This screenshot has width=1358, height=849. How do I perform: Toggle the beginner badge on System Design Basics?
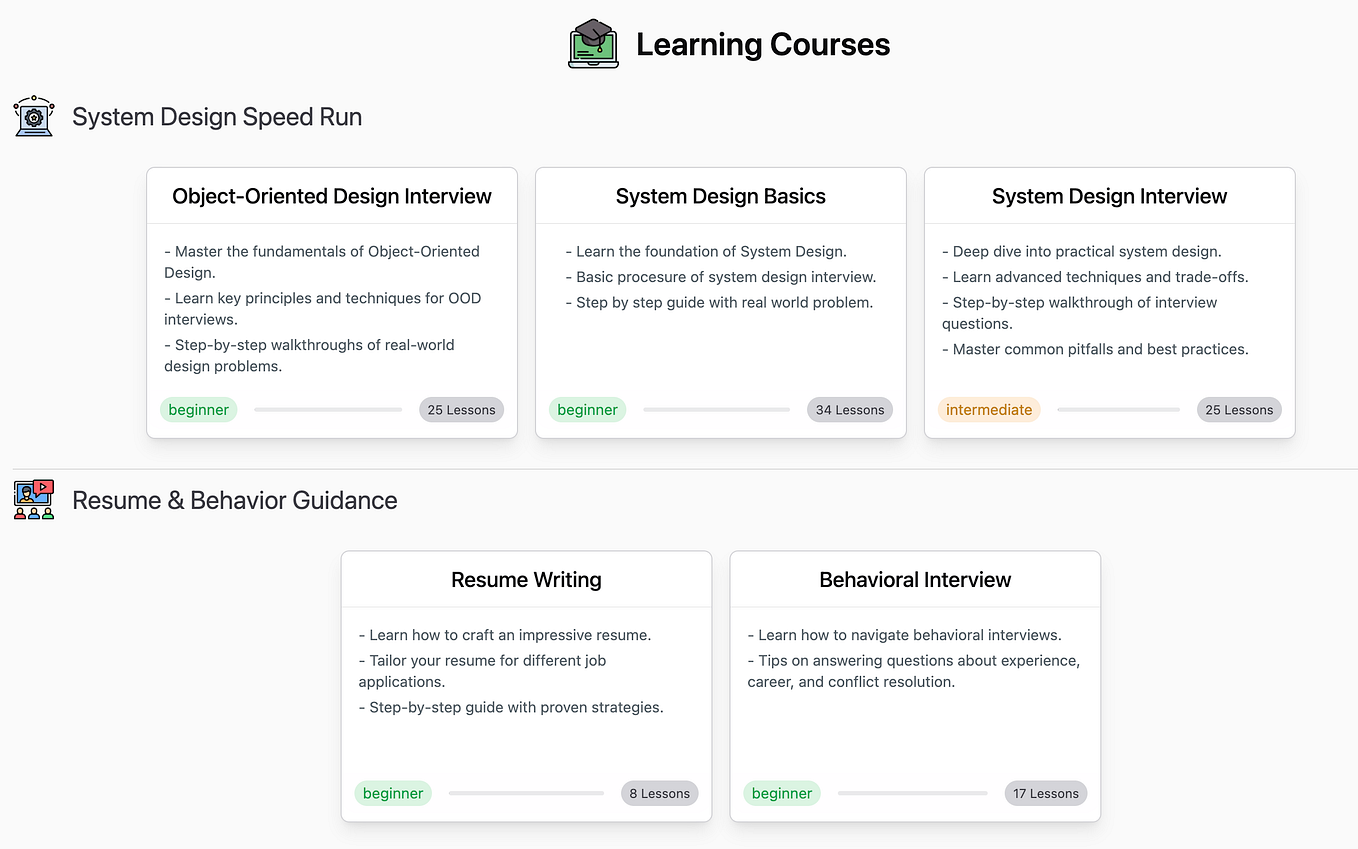(x=587, y=409)
